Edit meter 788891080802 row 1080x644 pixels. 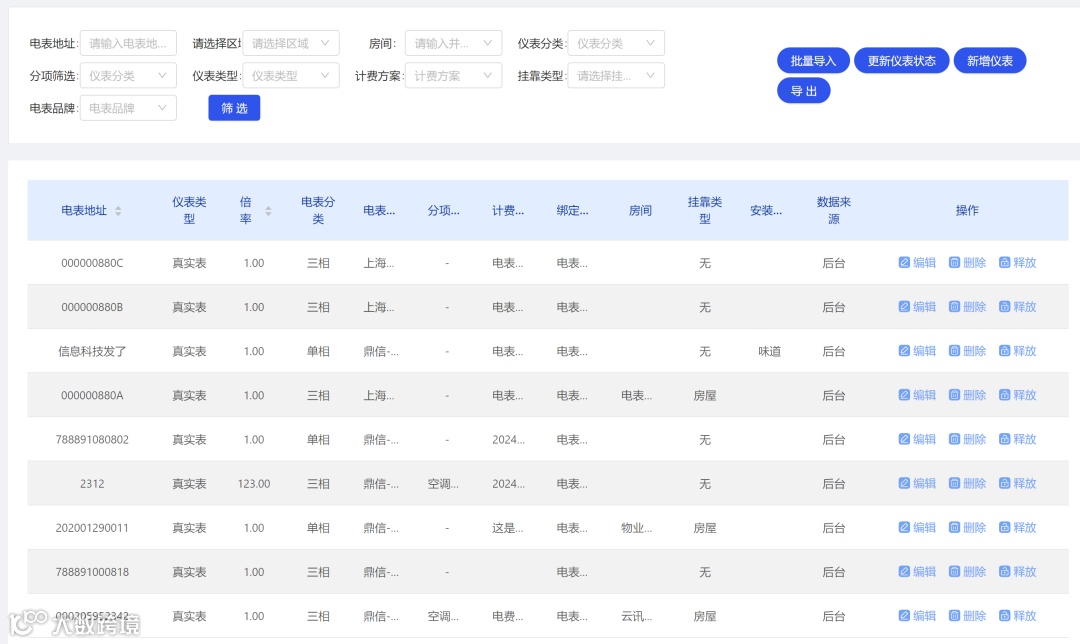coord(917,439)
